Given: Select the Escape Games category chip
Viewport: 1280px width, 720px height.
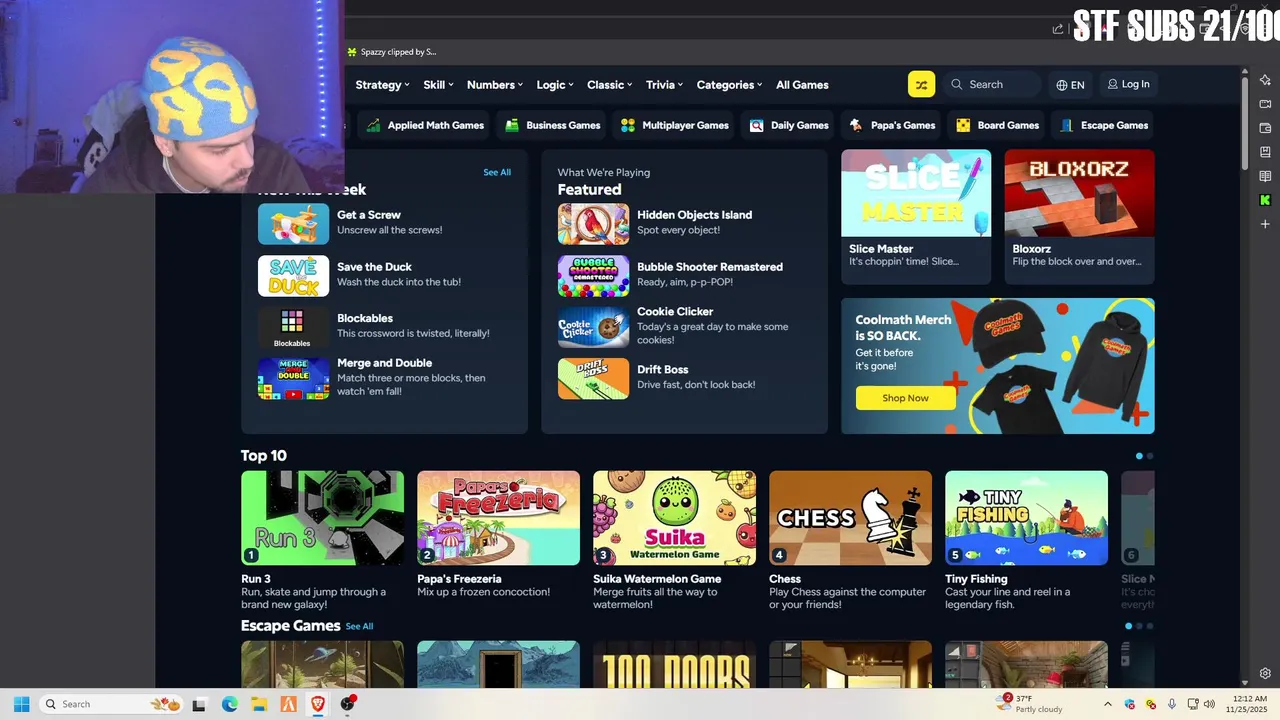Looking at the screenshot, I should tap(1104, 125).
